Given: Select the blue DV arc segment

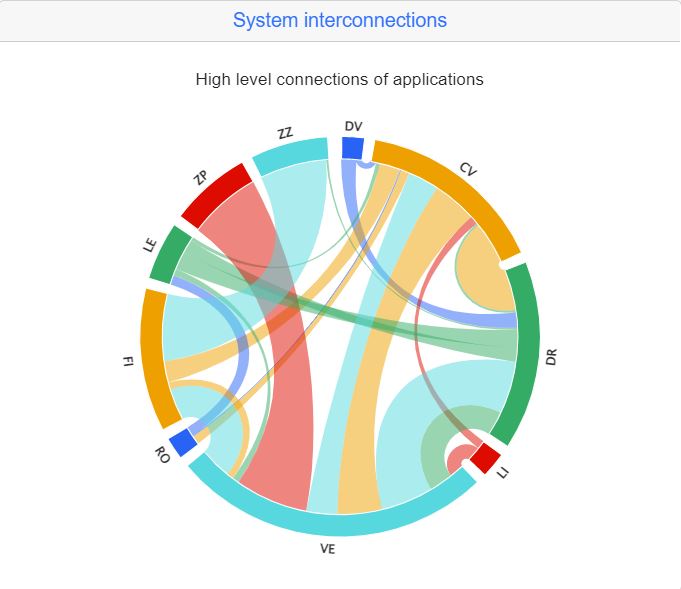Looking at the screenshot, I should pyautogui.click(x=353, y=148).
